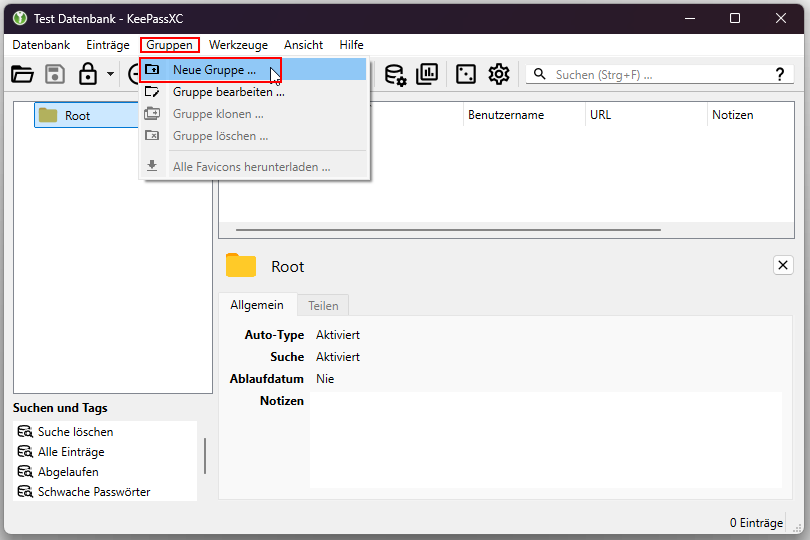Click the KeePassXC title bar logo
The height and width of the screenshot is (540, 810).
coord(20,19)
